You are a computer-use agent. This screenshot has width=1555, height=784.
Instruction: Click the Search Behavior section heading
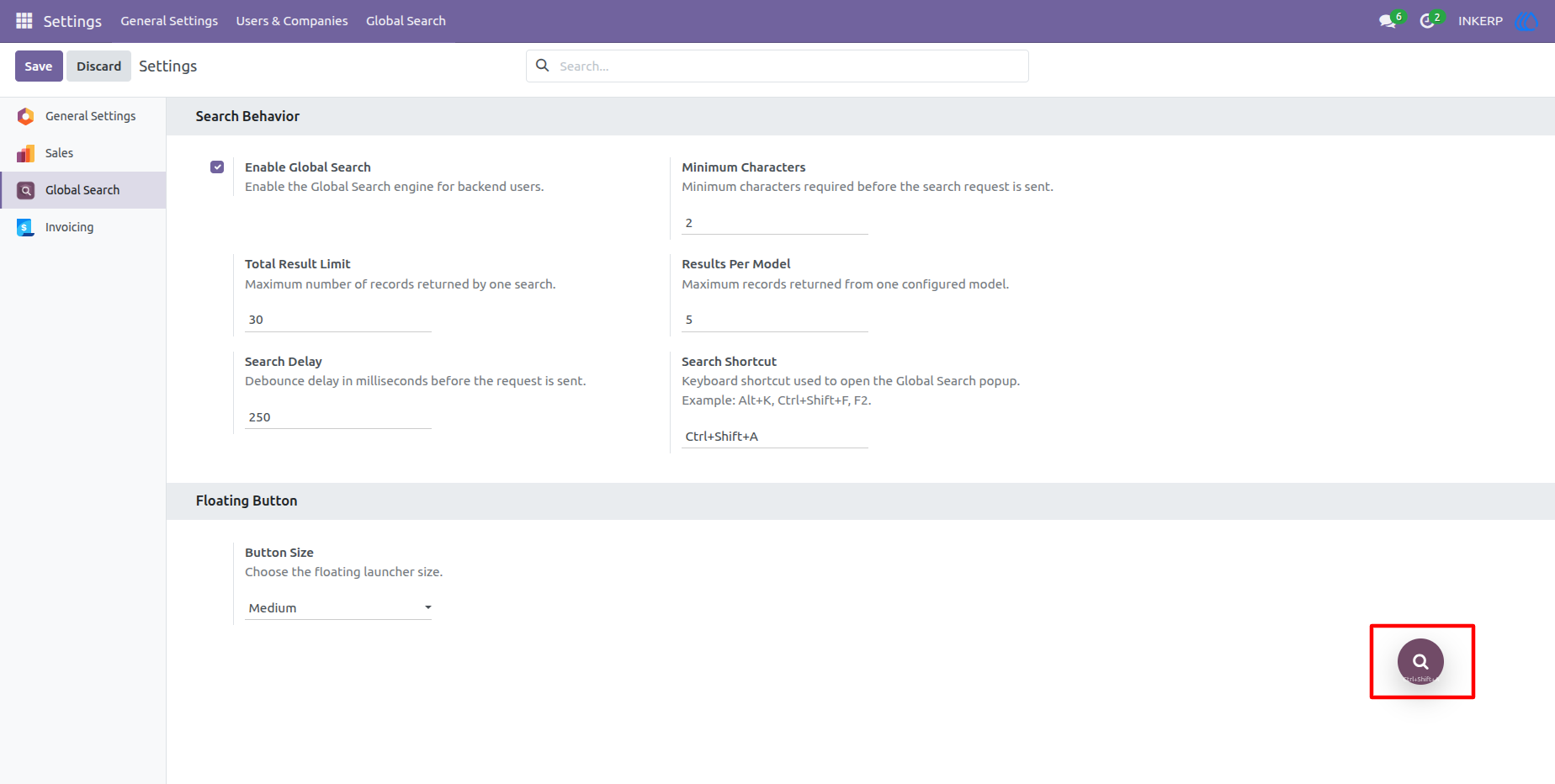click(x=247, y=116)
